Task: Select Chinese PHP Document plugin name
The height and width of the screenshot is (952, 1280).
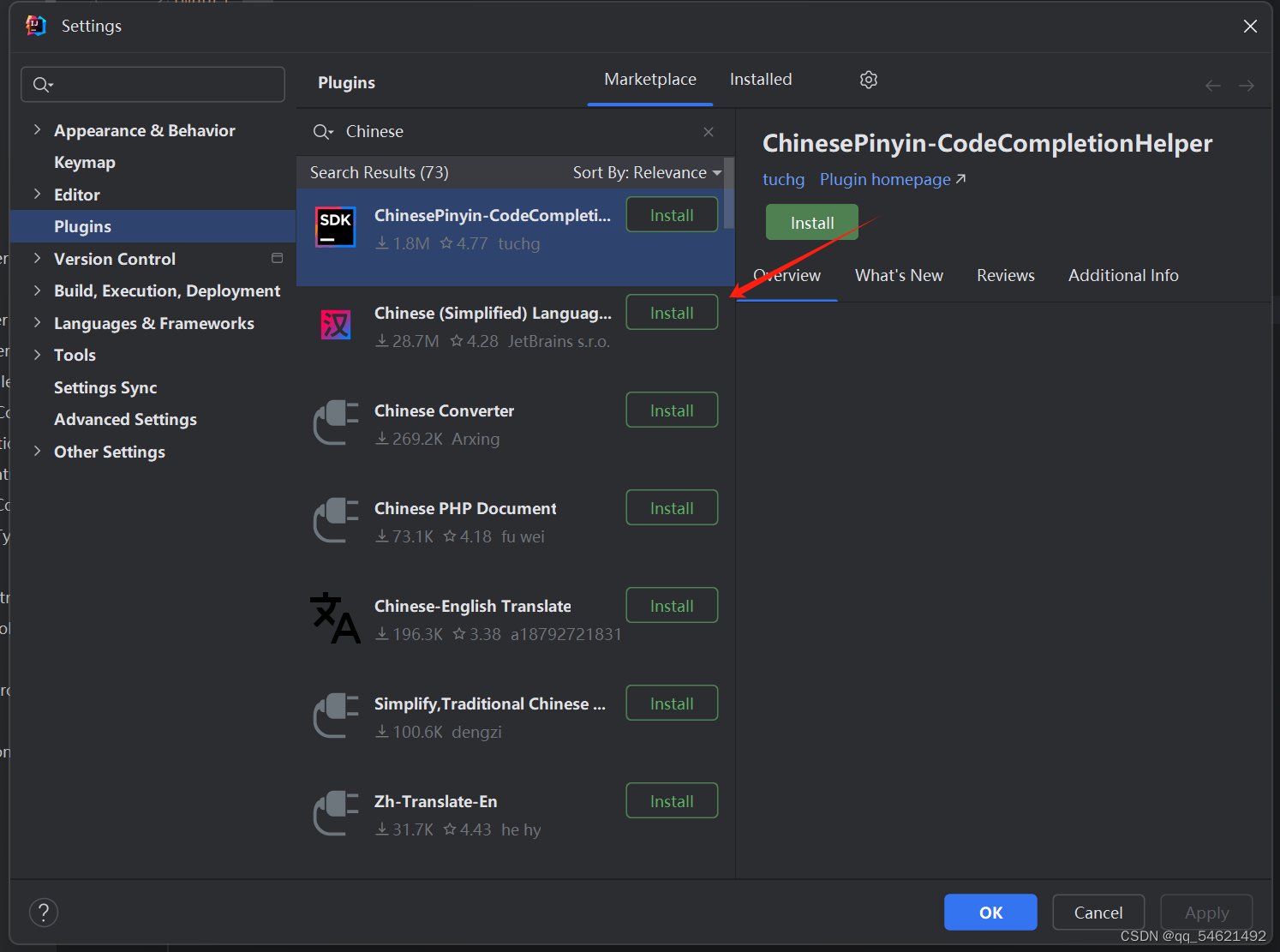Action: (465, 509)
